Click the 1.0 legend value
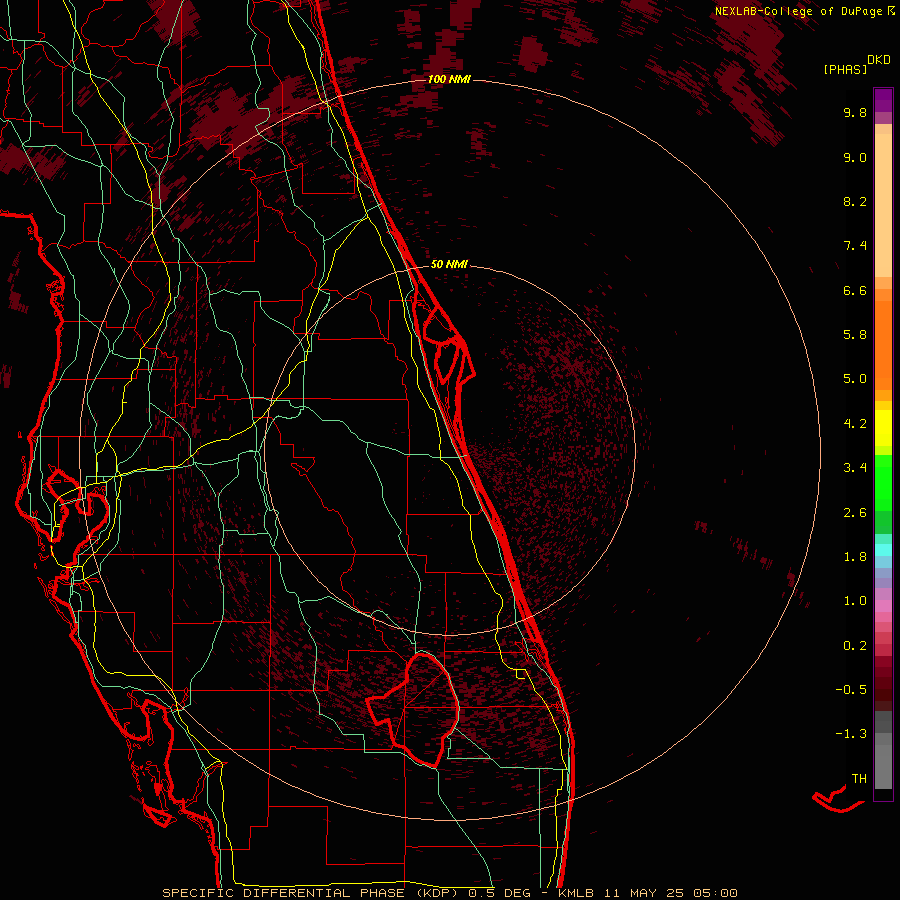Image resolution: width=900 pixels, height=900 pixels. [x=855, y=601]
